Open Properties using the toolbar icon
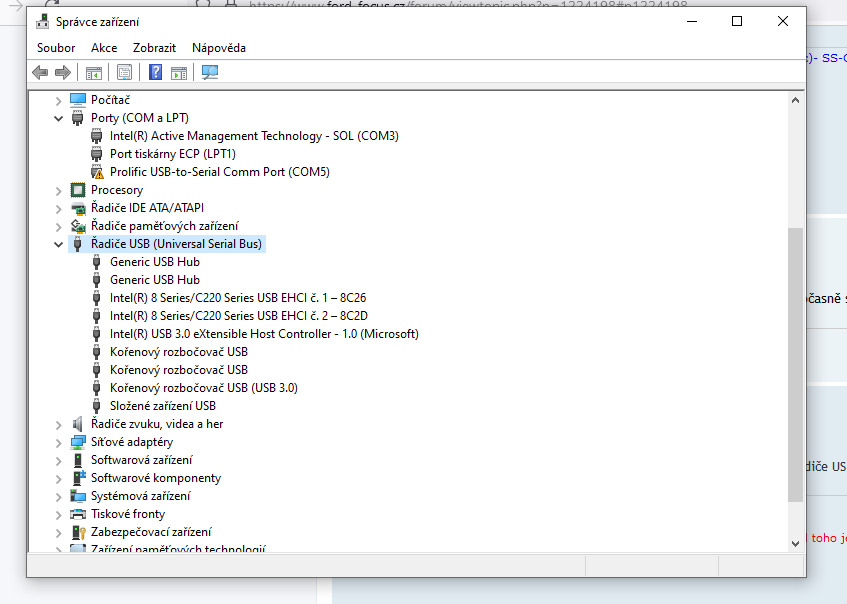The image size is (847, 604). point(124,72)
